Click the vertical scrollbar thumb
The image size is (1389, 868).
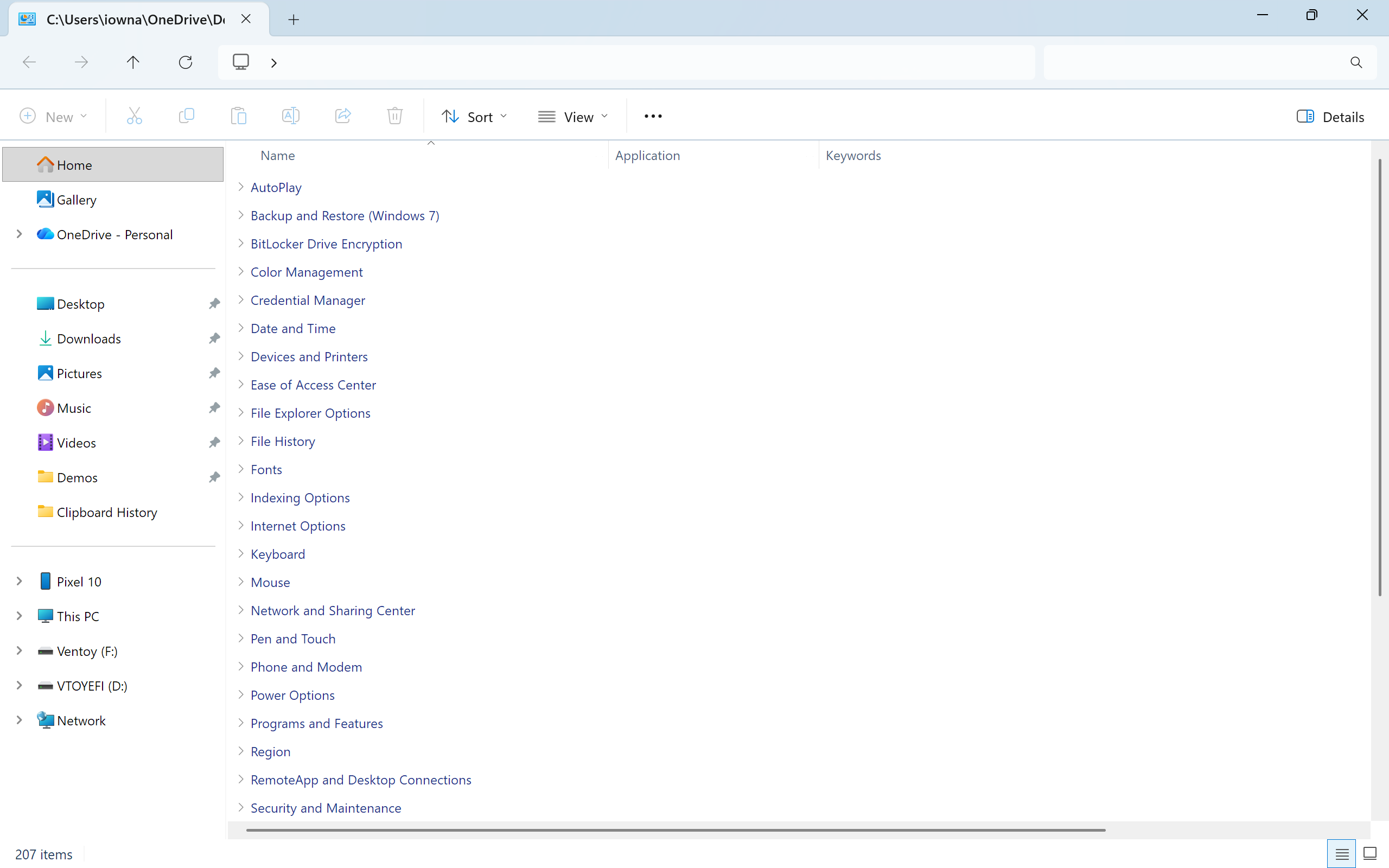pyautogui.click(x=1380, y=377)
